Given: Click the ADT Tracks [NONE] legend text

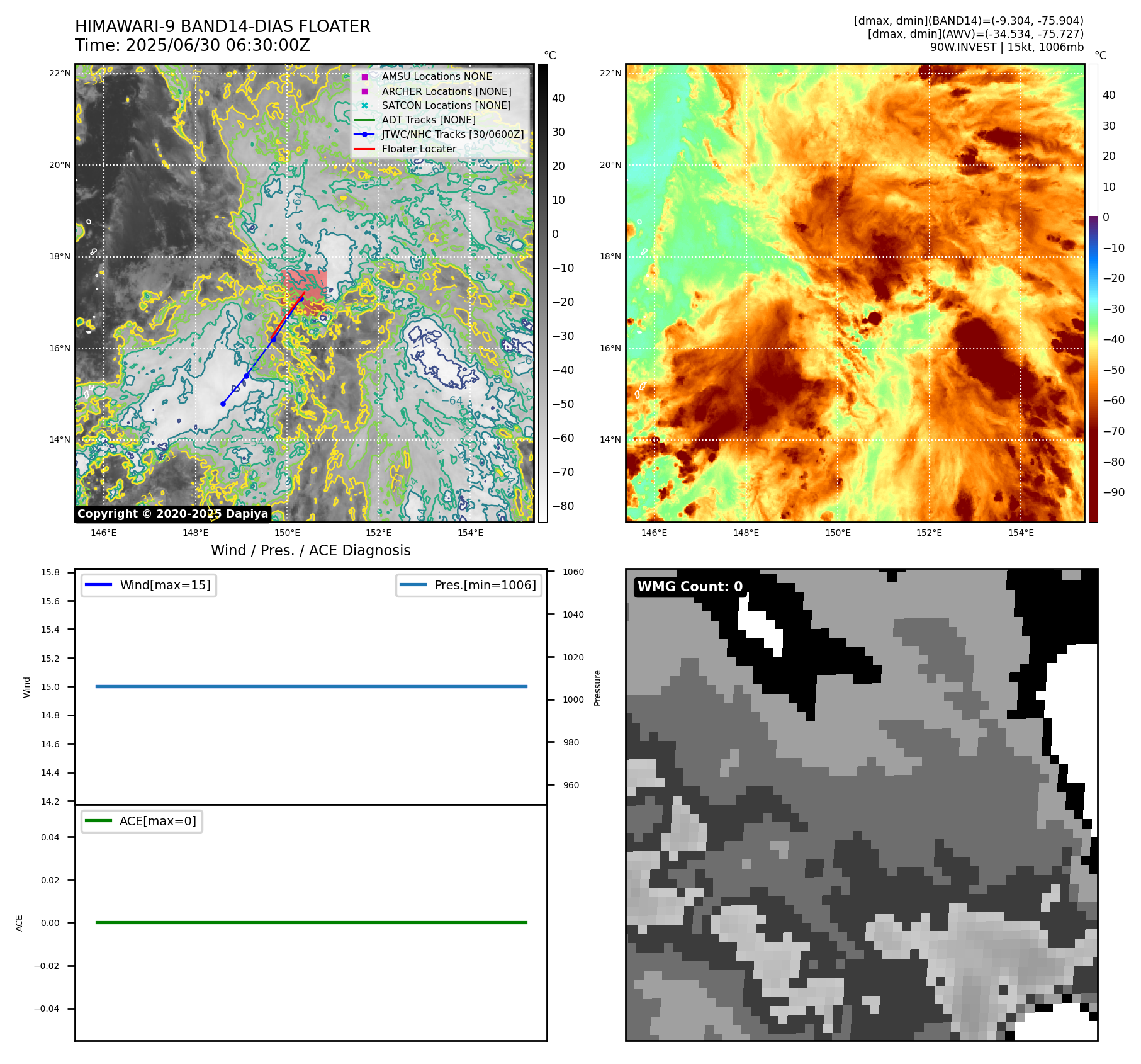Looking at the screenshot, I should coord(429,120).
